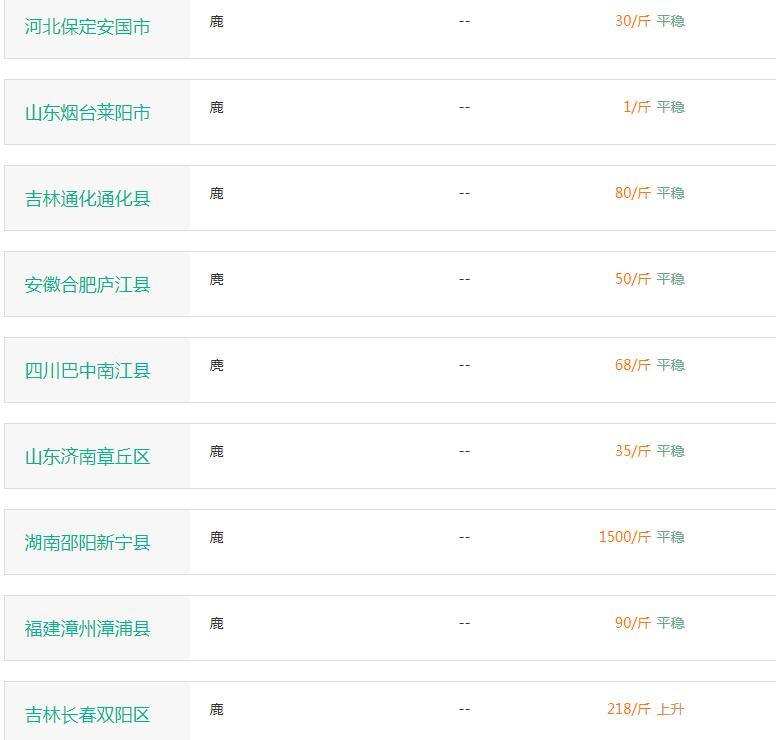Open the 安徽合肥庐江县 location link
The height and width of the screenshot is (740, 776).
(x=88, y=285)
